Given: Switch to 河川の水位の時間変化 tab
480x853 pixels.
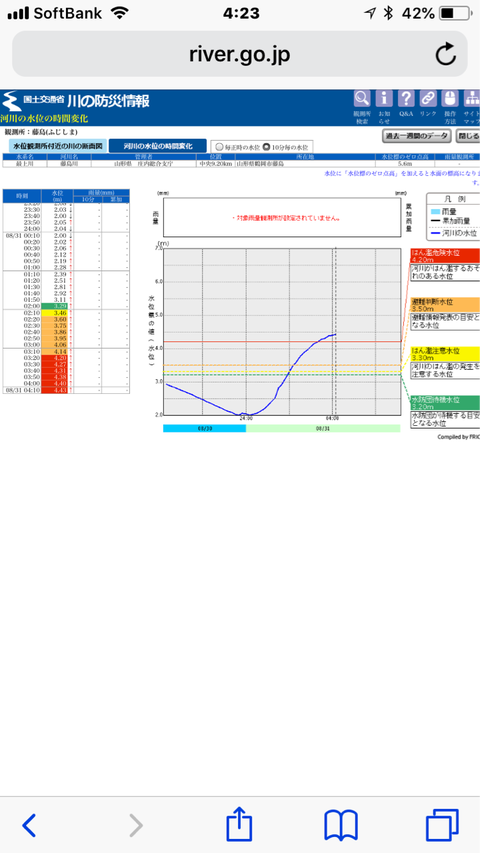Looking at the screenshot, I should click(x=158, y=146).
